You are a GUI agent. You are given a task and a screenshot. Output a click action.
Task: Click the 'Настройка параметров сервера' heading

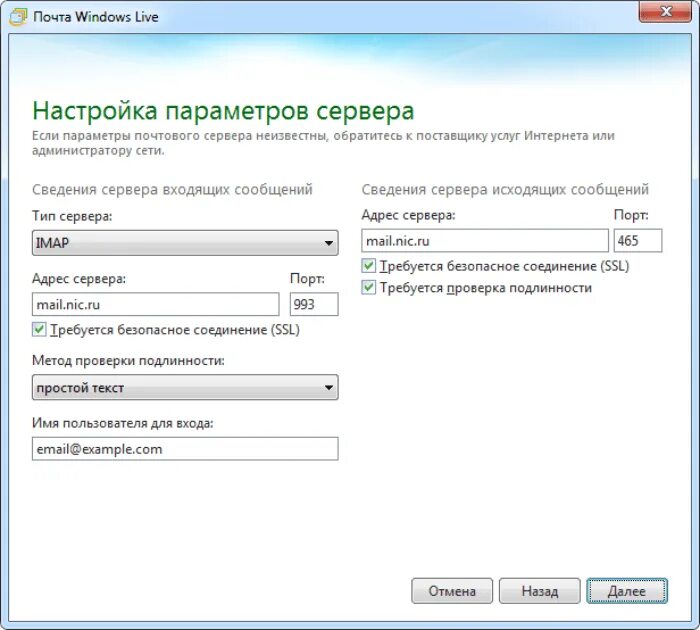pyautogui.click(x=223, y=111)
